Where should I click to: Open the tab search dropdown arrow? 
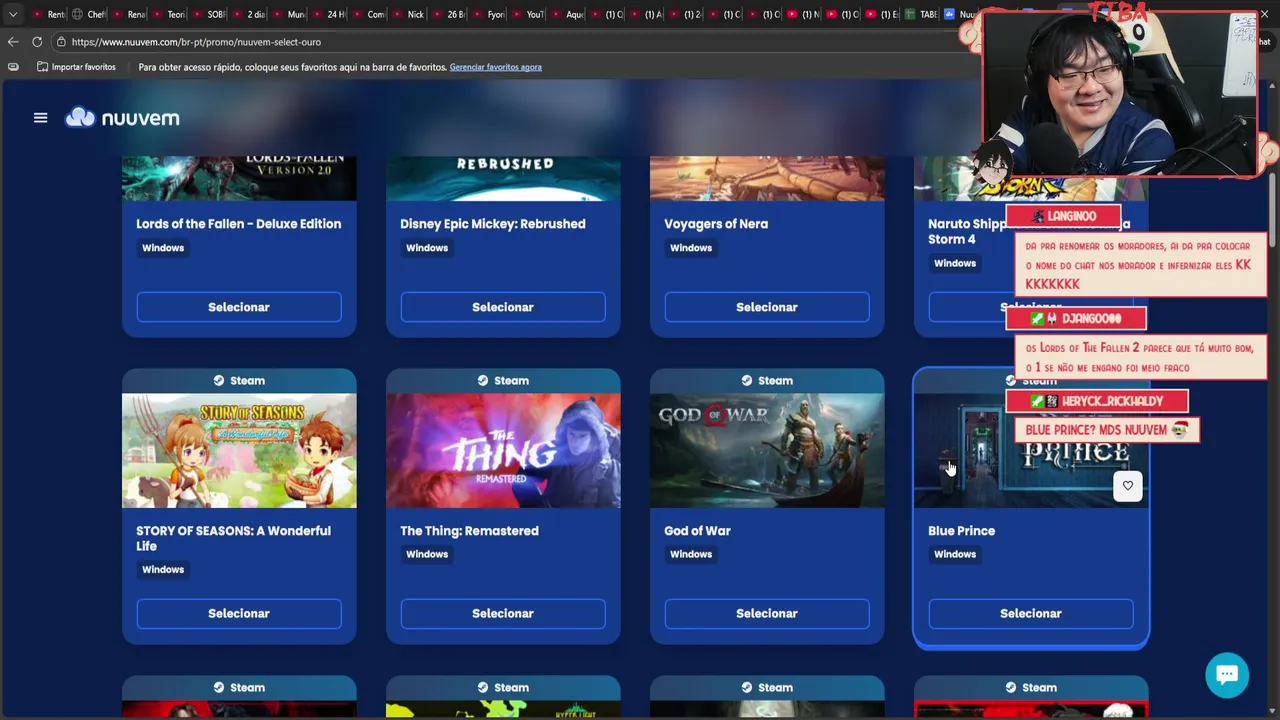coord(12,14)
